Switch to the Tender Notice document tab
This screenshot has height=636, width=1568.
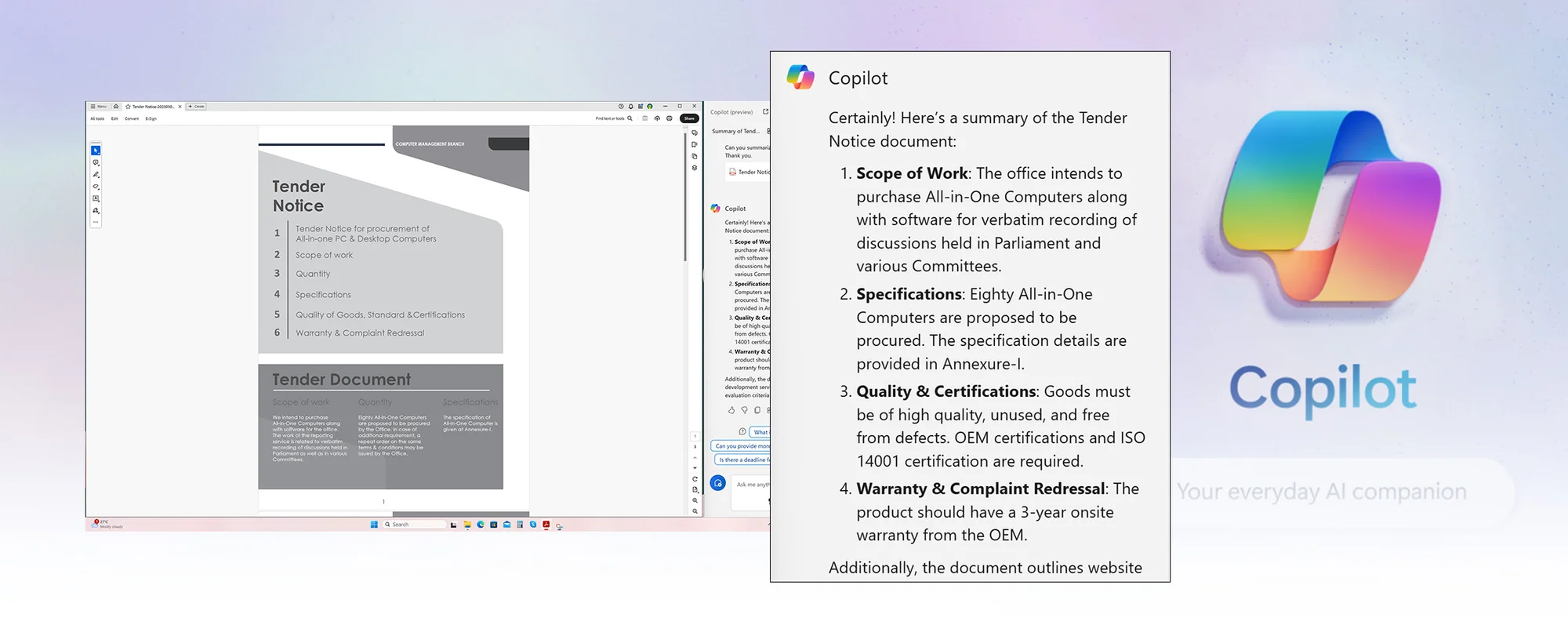tap(154, 107)
